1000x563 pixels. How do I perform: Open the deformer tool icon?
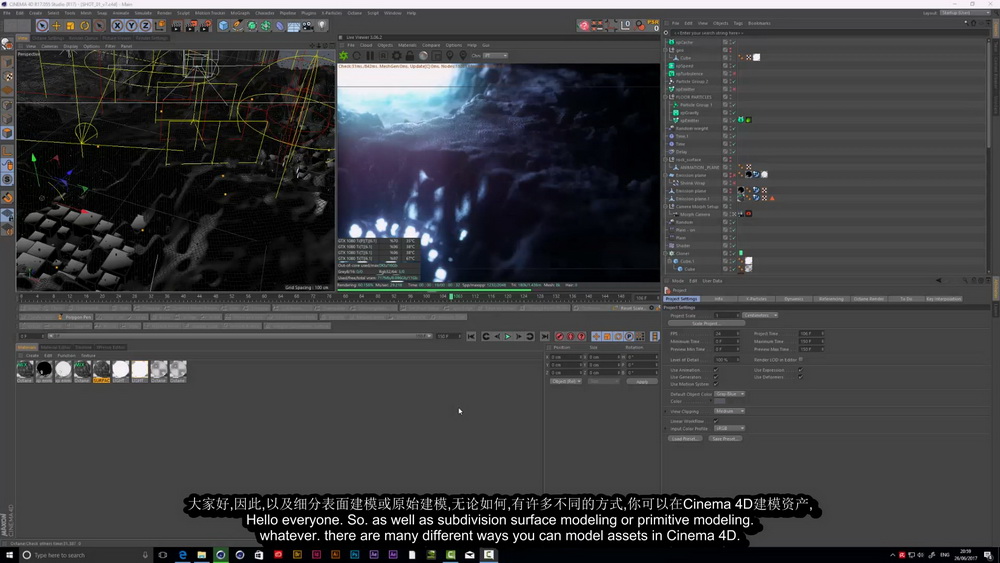279,26
